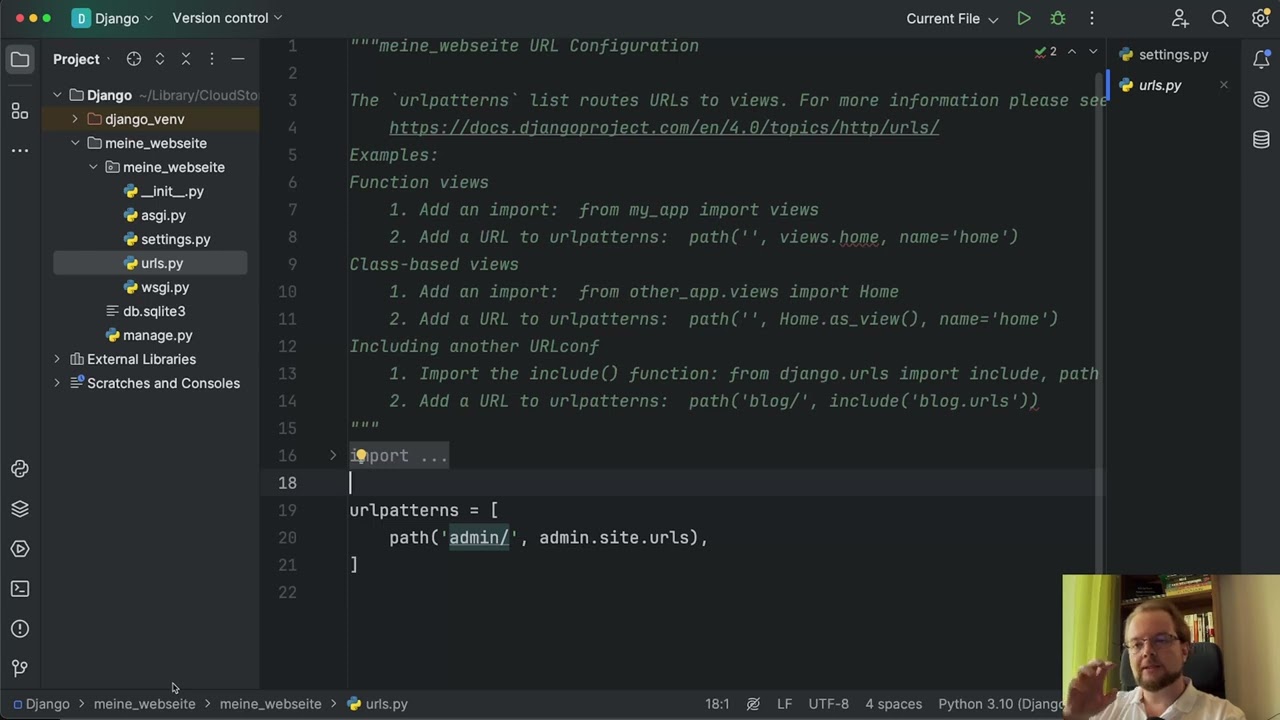Collapse the Django root folder
Image resolution: width=1280 pixels, height=720 pixels.
[x=57, y=95]
